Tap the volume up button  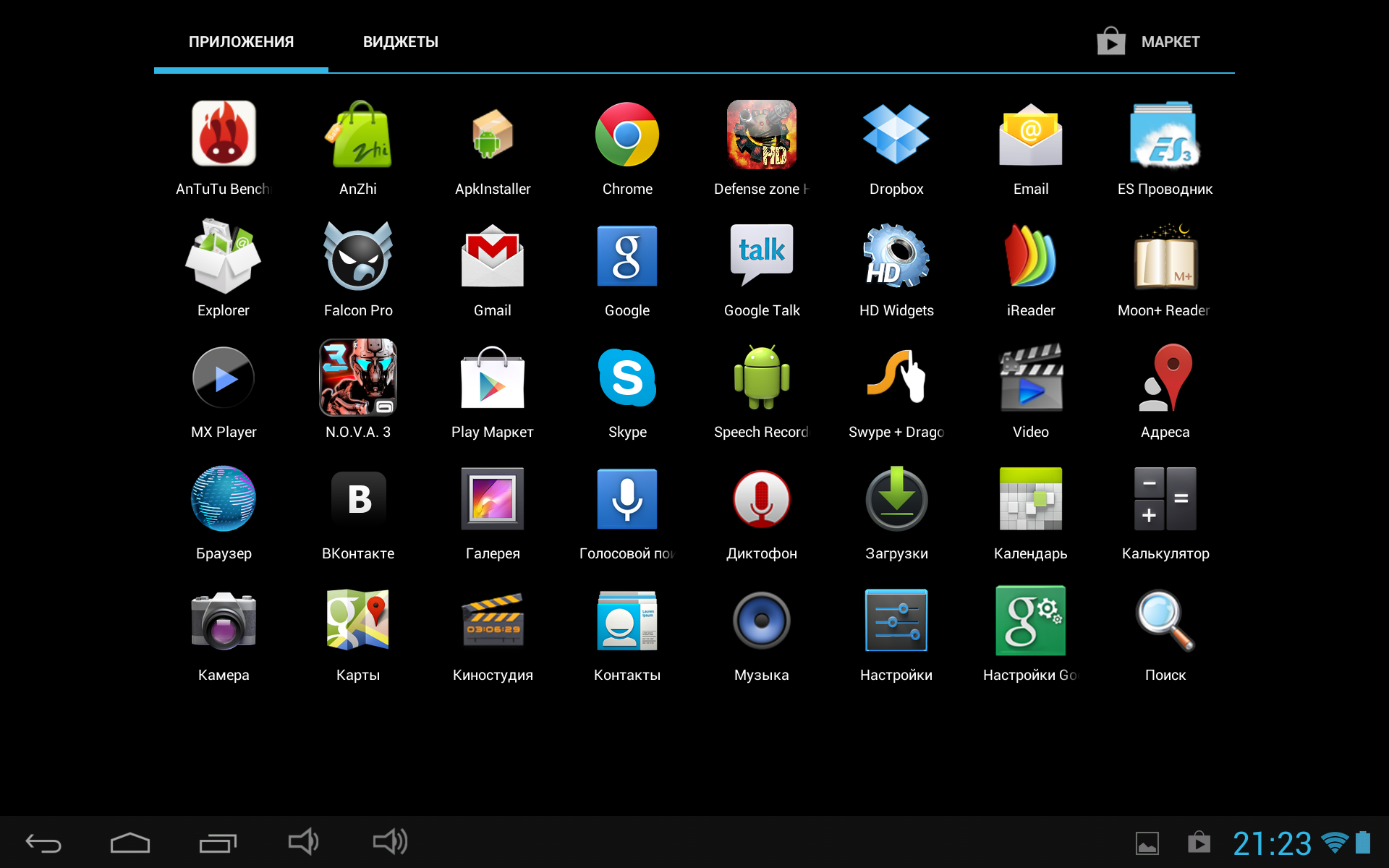click(x=390, y=842)
